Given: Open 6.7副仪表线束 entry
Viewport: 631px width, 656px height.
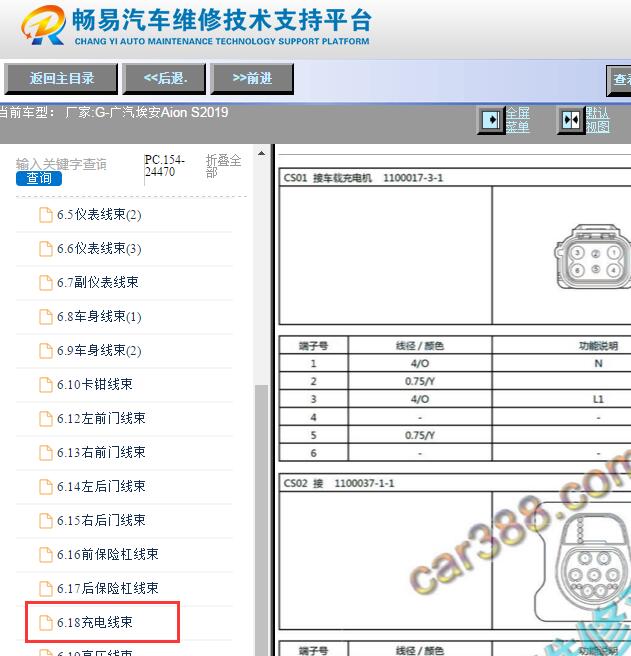Looking at the screenshot, I should coord(97,283).
